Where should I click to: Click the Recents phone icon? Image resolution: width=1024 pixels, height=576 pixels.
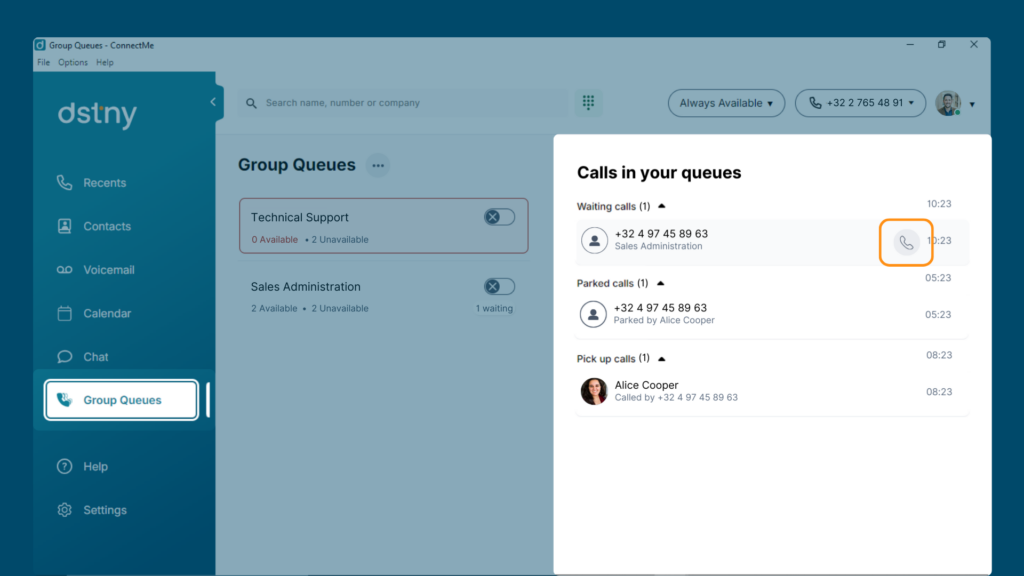tap(64, 183)
